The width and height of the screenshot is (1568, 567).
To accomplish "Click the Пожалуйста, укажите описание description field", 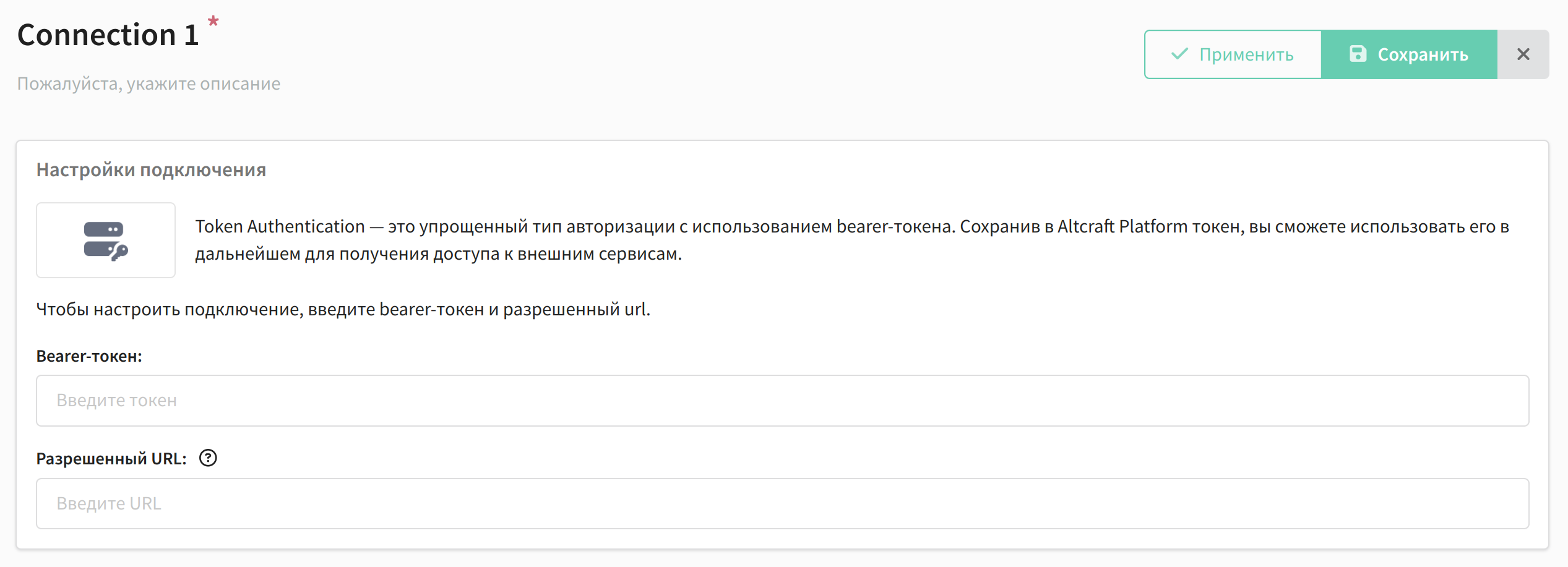I will (149, 83).
